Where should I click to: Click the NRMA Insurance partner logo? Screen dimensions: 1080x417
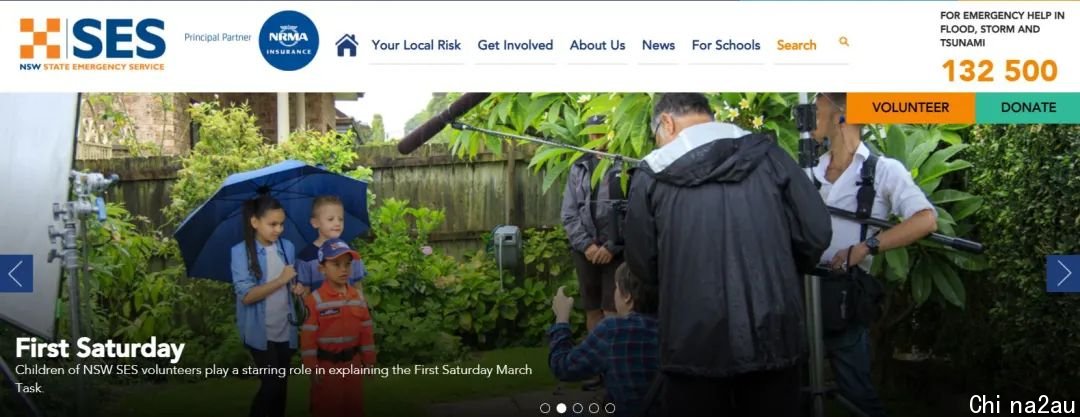click(x=289, y=41)
